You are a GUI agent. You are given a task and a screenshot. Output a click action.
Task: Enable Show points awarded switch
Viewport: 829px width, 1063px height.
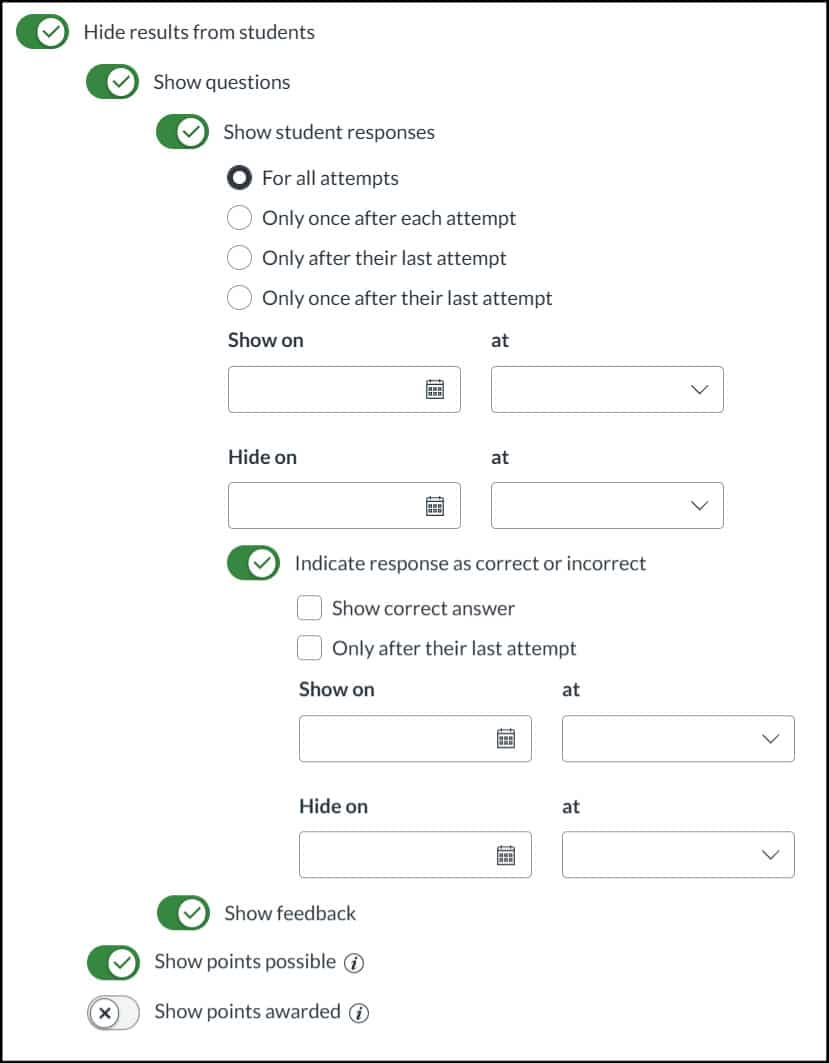pyautogui.click(x=113, y=1013)
